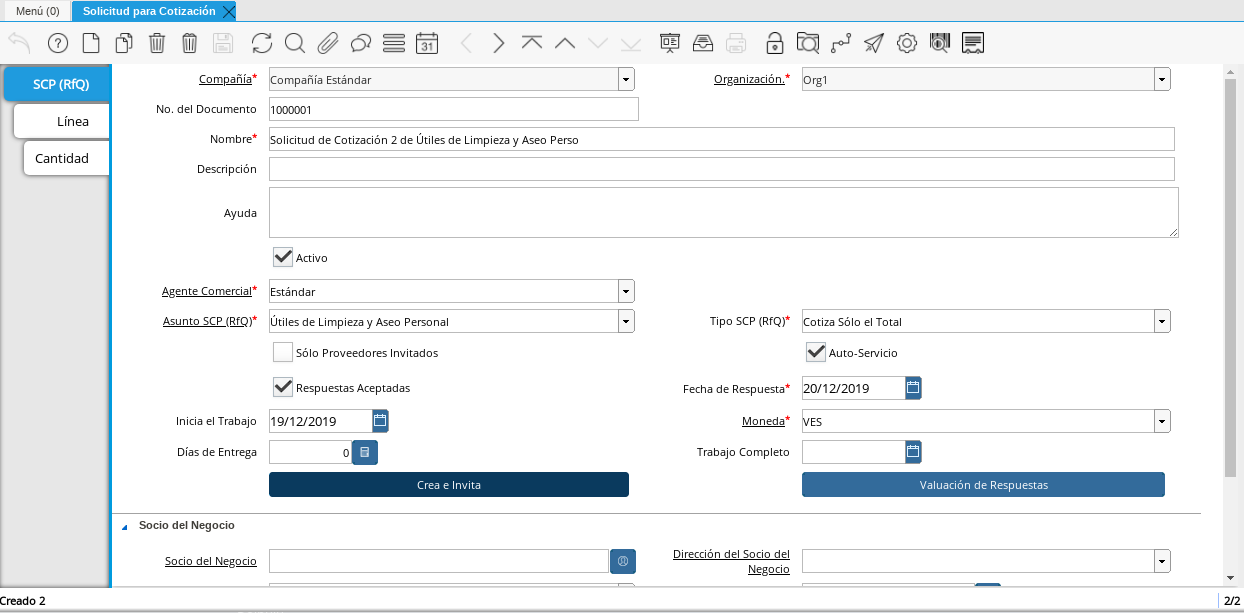Open the Find record magnifier icon
This screenshot has height=613, width=1244.
tap(294, 43)
